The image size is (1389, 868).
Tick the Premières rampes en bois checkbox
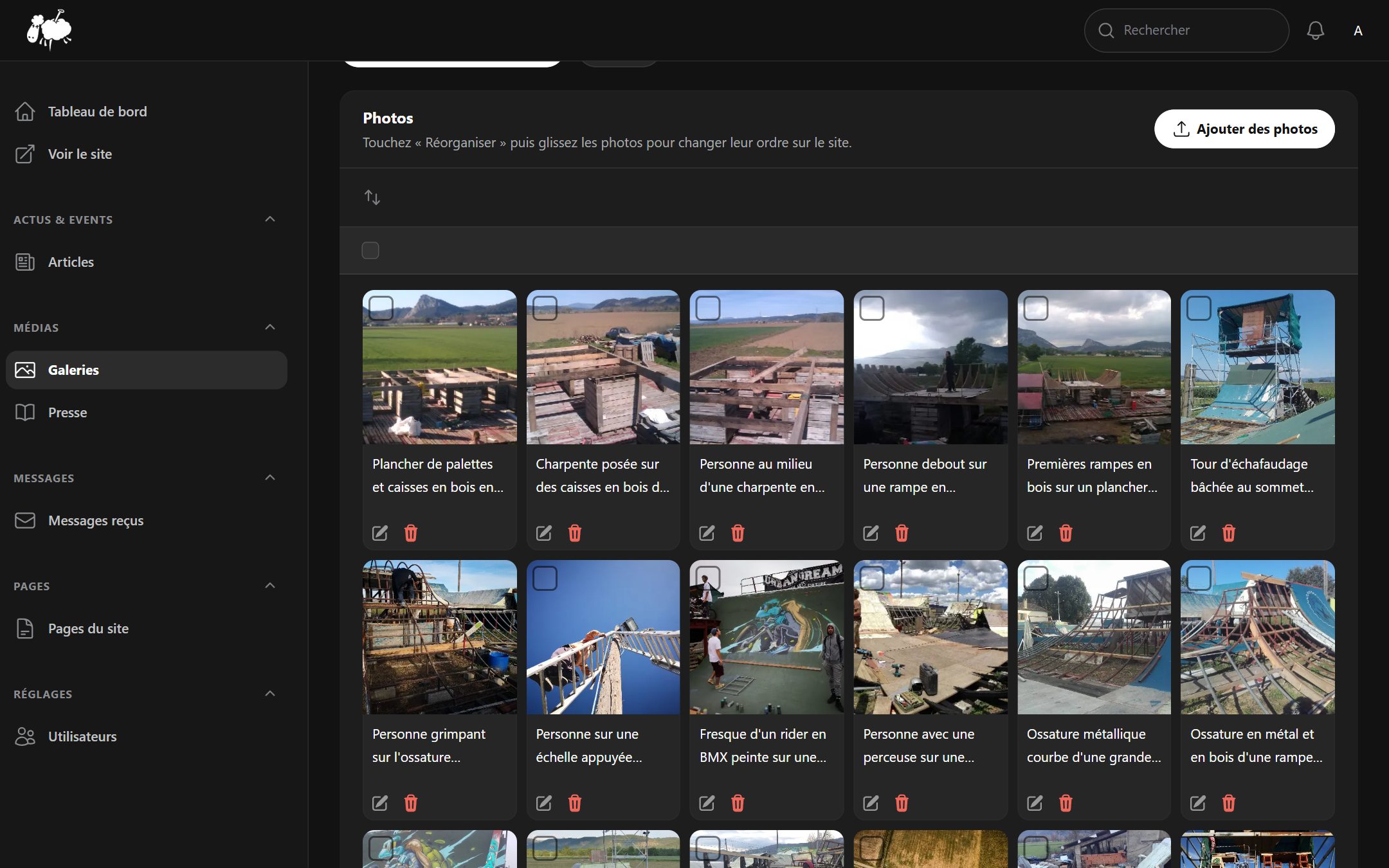coord(1036,308)
